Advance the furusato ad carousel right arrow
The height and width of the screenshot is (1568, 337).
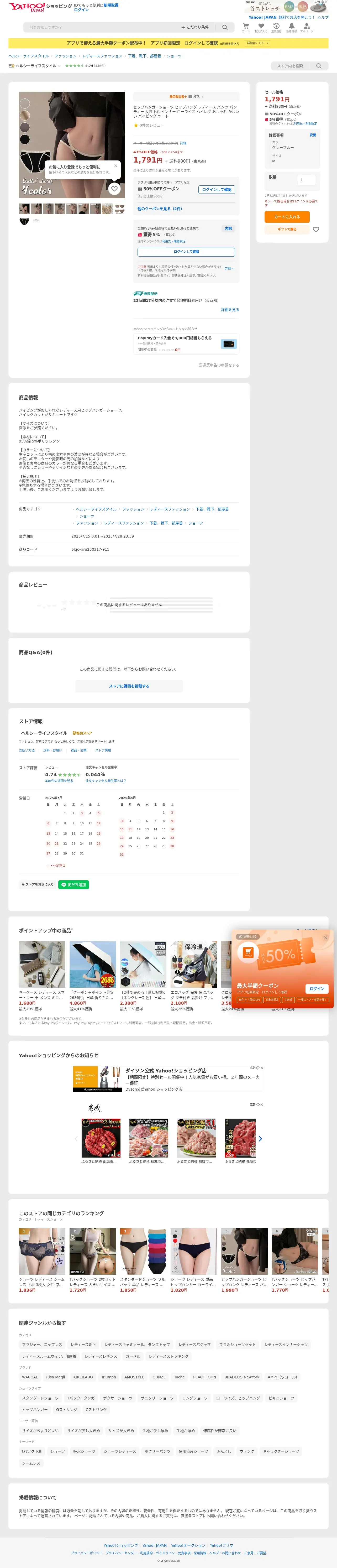pos(260,1139)
